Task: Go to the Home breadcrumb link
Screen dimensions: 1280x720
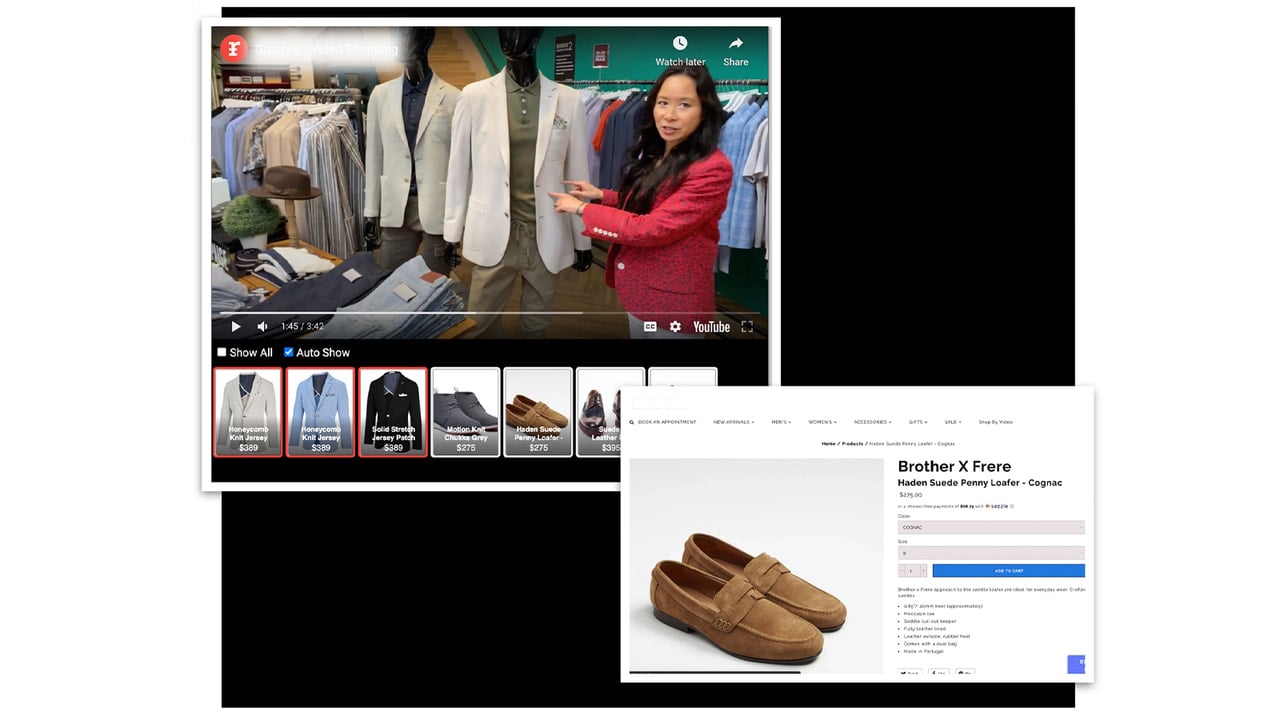Action: click(x=829, y=443)
